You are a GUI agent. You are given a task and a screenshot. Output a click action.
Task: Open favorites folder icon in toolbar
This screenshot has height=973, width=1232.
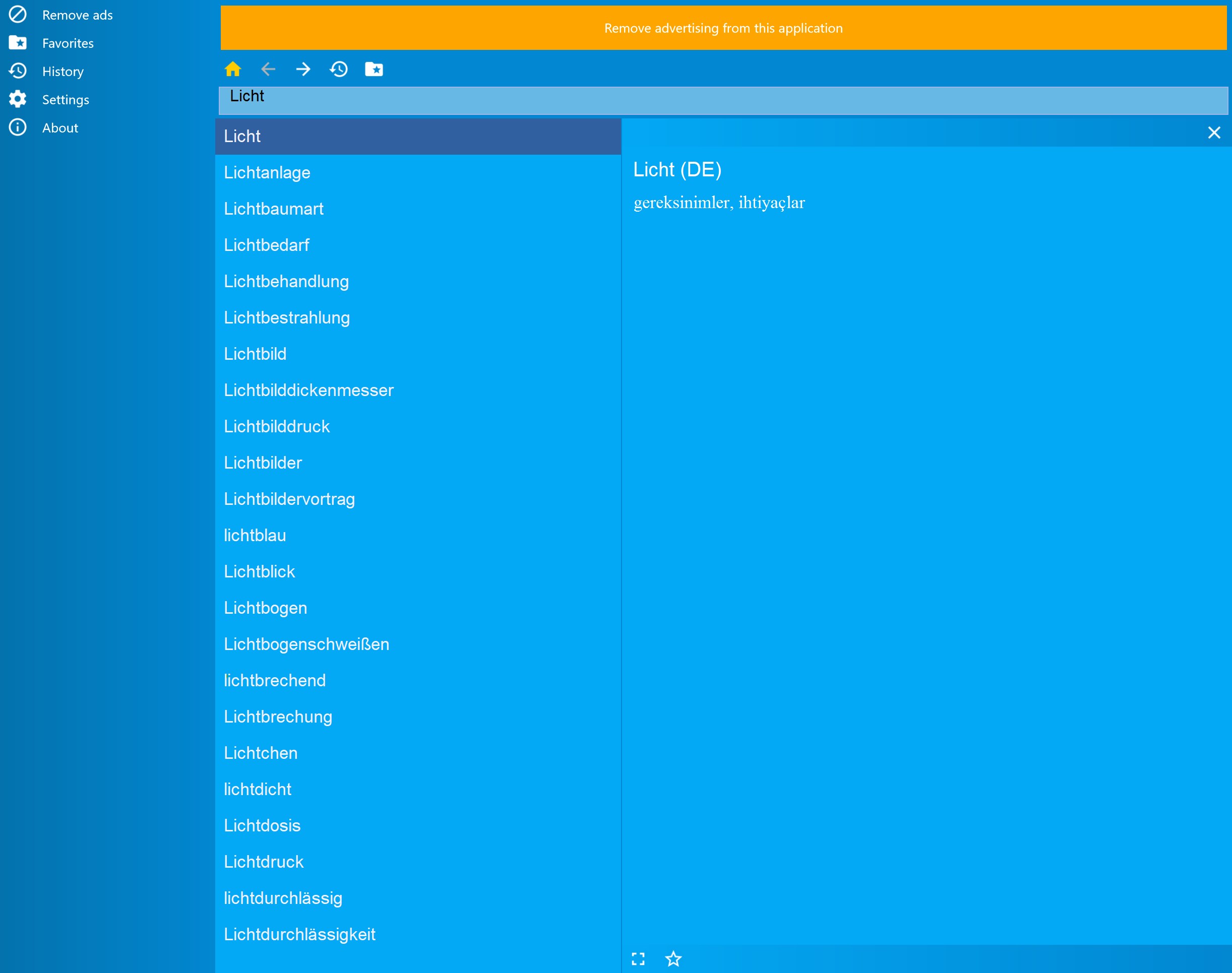point(374,70)
